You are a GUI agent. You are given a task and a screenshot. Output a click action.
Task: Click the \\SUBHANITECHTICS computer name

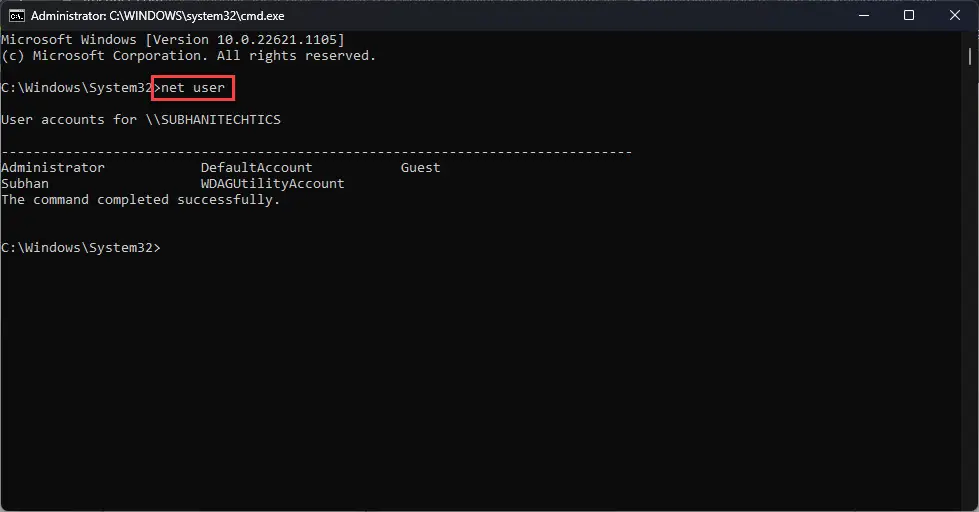(x=213, y=120)
